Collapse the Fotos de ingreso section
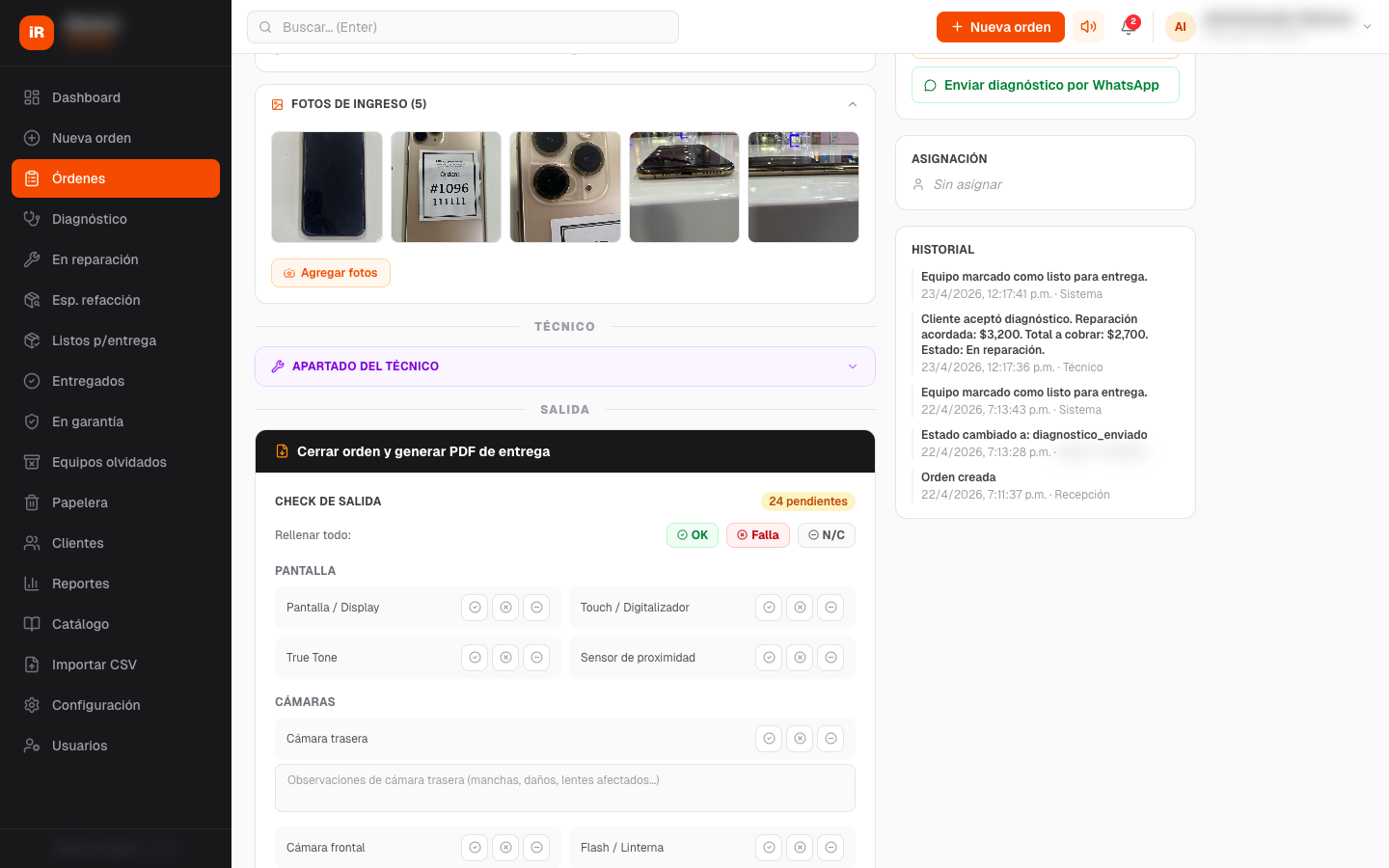 [x=852, y=104]
